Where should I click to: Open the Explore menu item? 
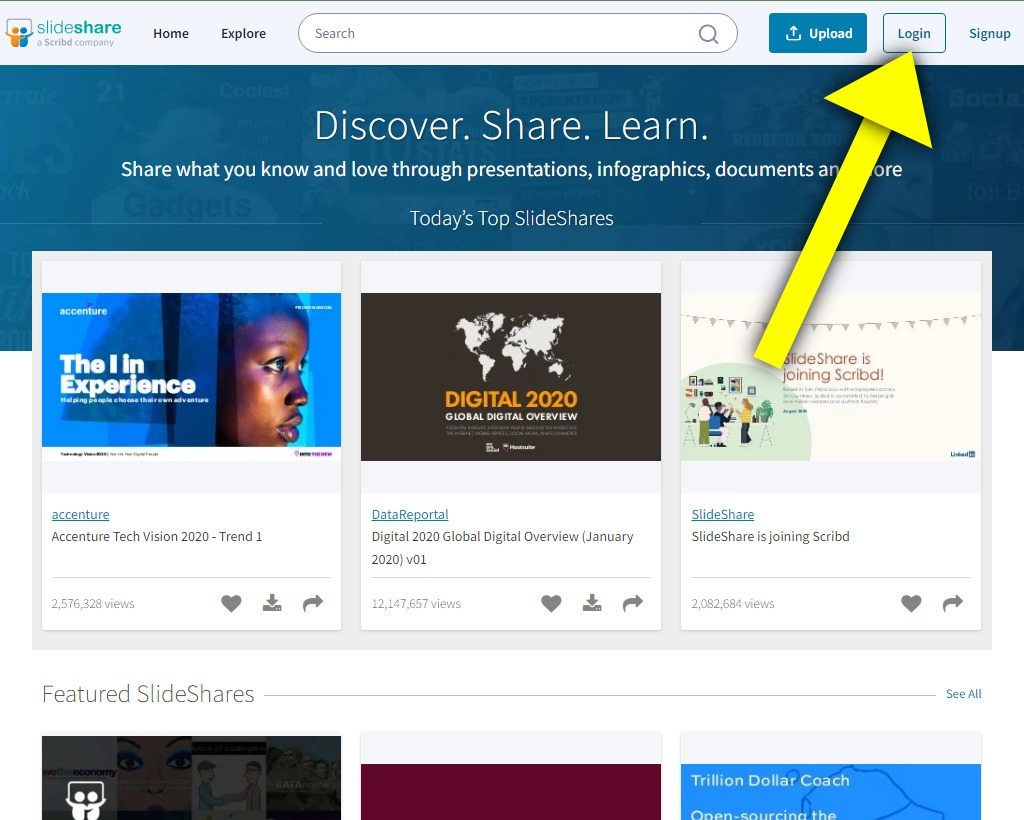244,33
